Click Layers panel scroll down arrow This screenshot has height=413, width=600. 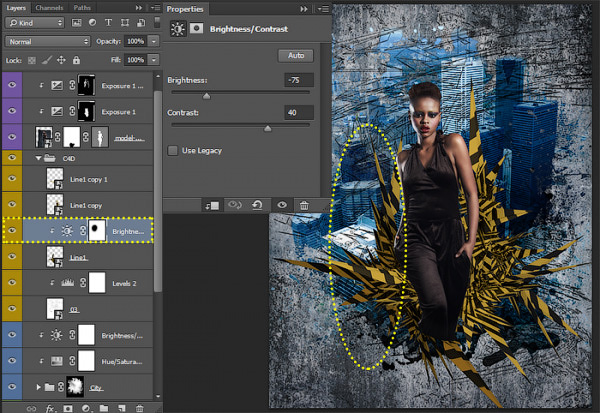pos(158,397)
